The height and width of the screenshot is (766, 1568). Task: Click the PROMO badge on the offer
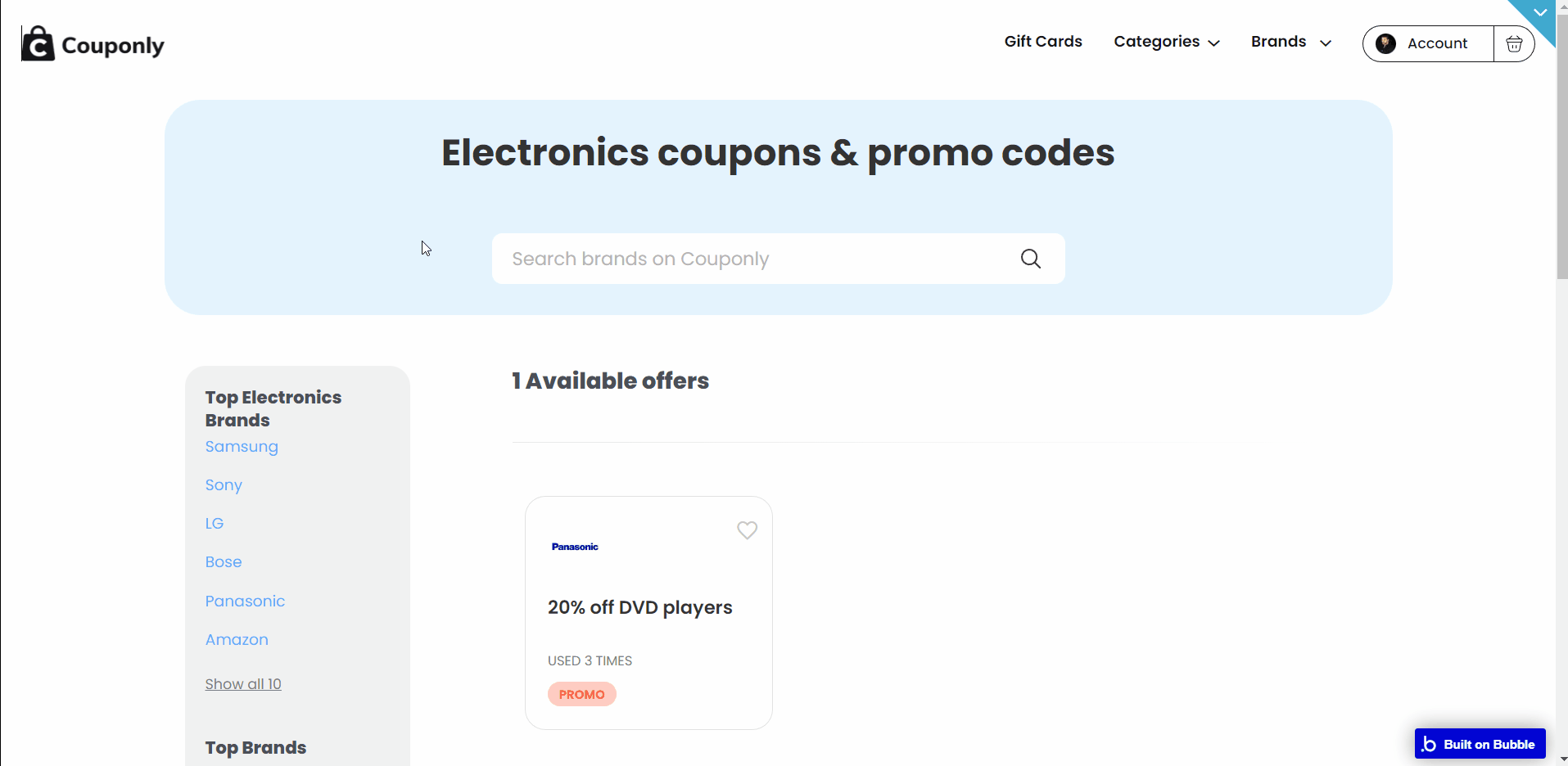pyautogui.click(x=582, y=694)
